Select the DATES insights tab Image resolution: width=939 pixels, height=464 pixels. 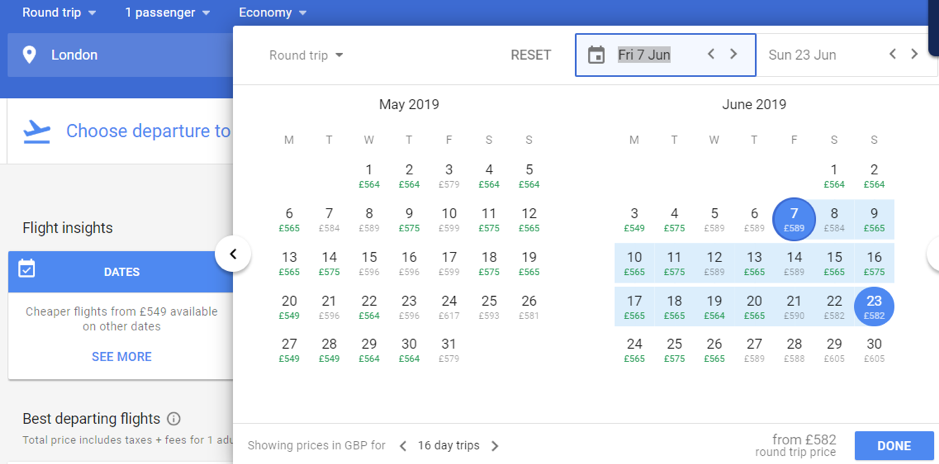coord(121,272)
